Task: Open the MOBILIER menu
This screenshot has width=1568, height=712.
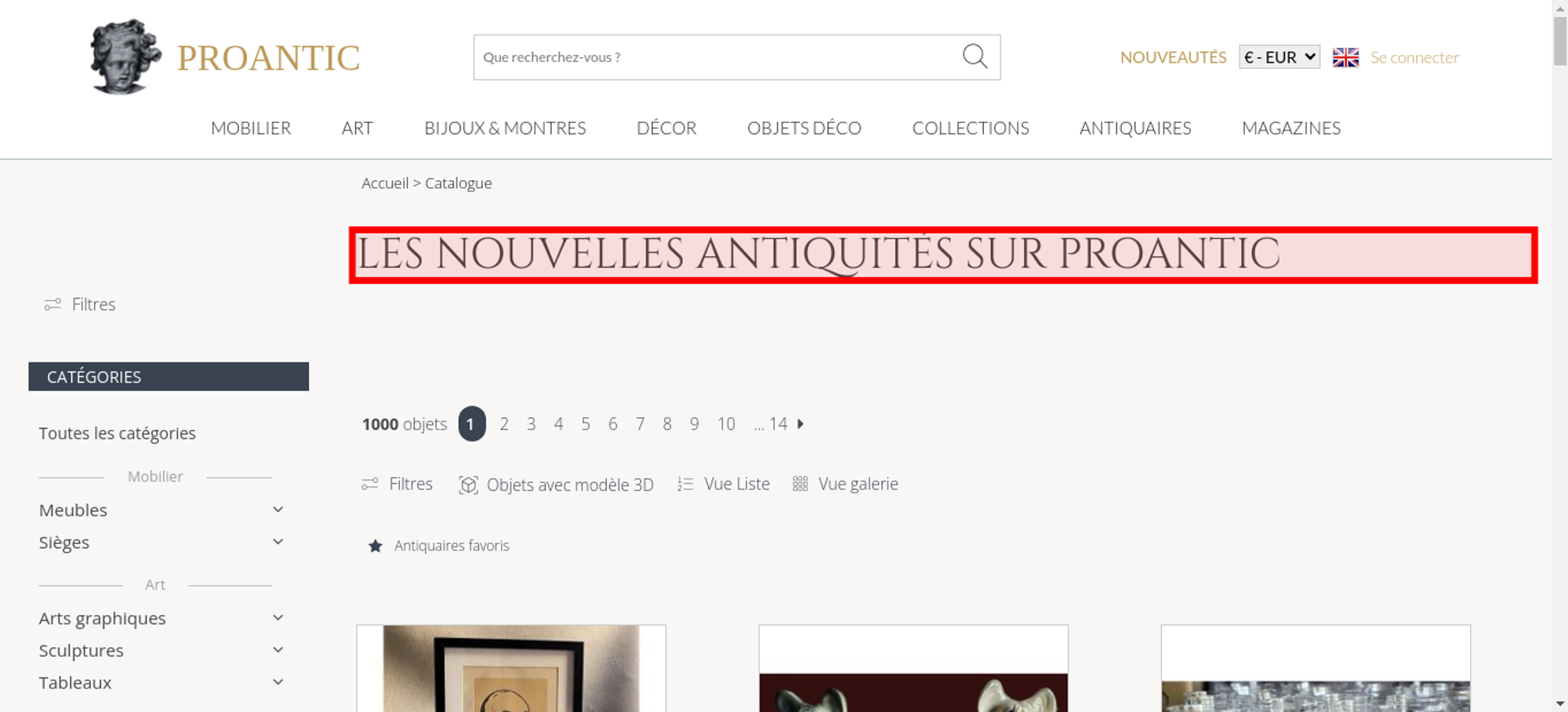Action: pyautogui.click(x=251, y=128)
